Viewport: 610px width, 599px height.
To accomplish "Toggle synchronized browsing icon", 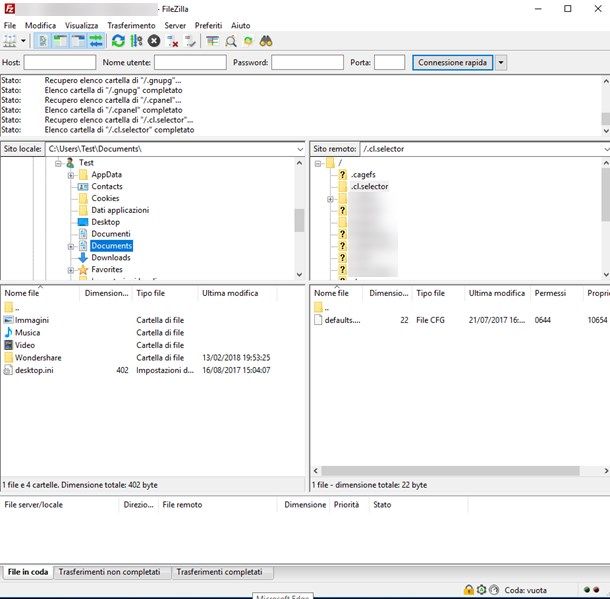I will tap(248, 41).
